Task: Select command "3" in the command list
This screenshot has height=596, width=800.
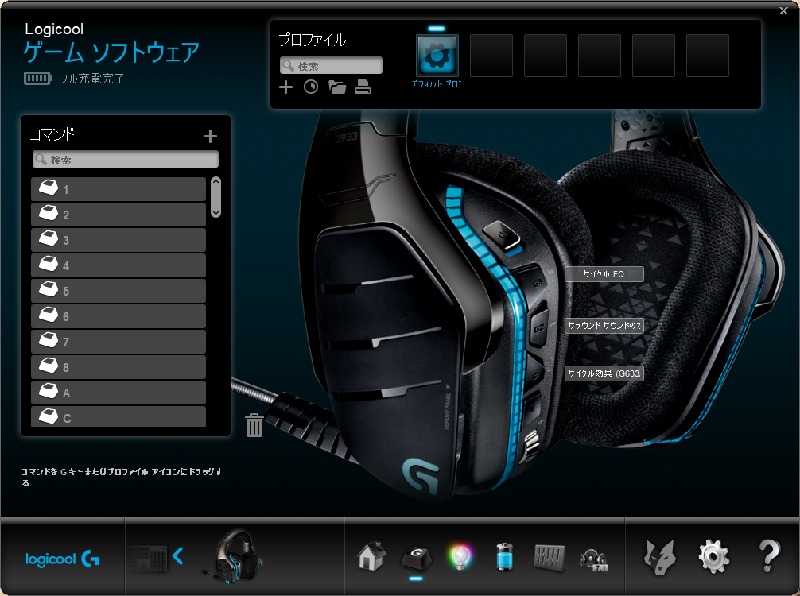Action: click(x=118, y=240)
